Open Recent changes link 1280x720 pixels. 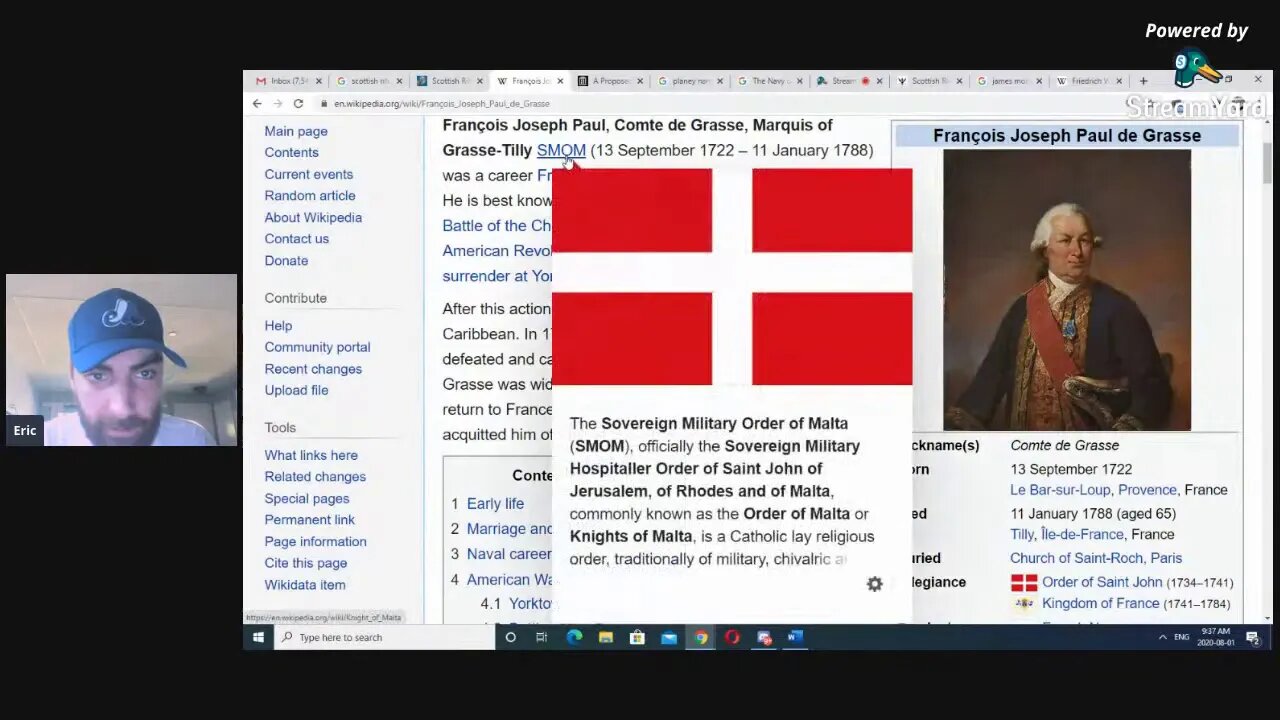click(313, 369)
